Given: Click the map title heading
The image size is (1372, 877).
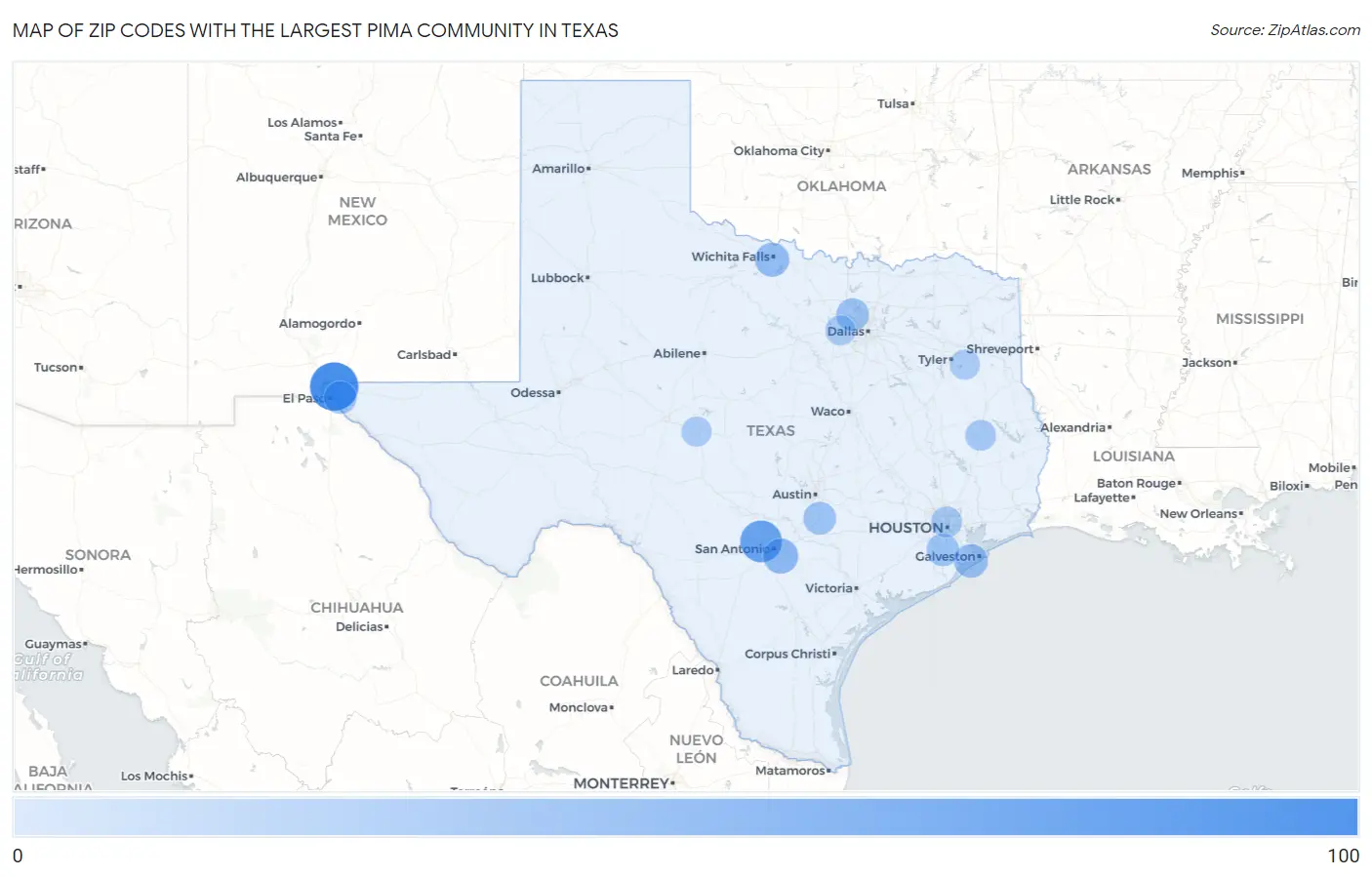Looking at the screenshot, I should 315,30.
